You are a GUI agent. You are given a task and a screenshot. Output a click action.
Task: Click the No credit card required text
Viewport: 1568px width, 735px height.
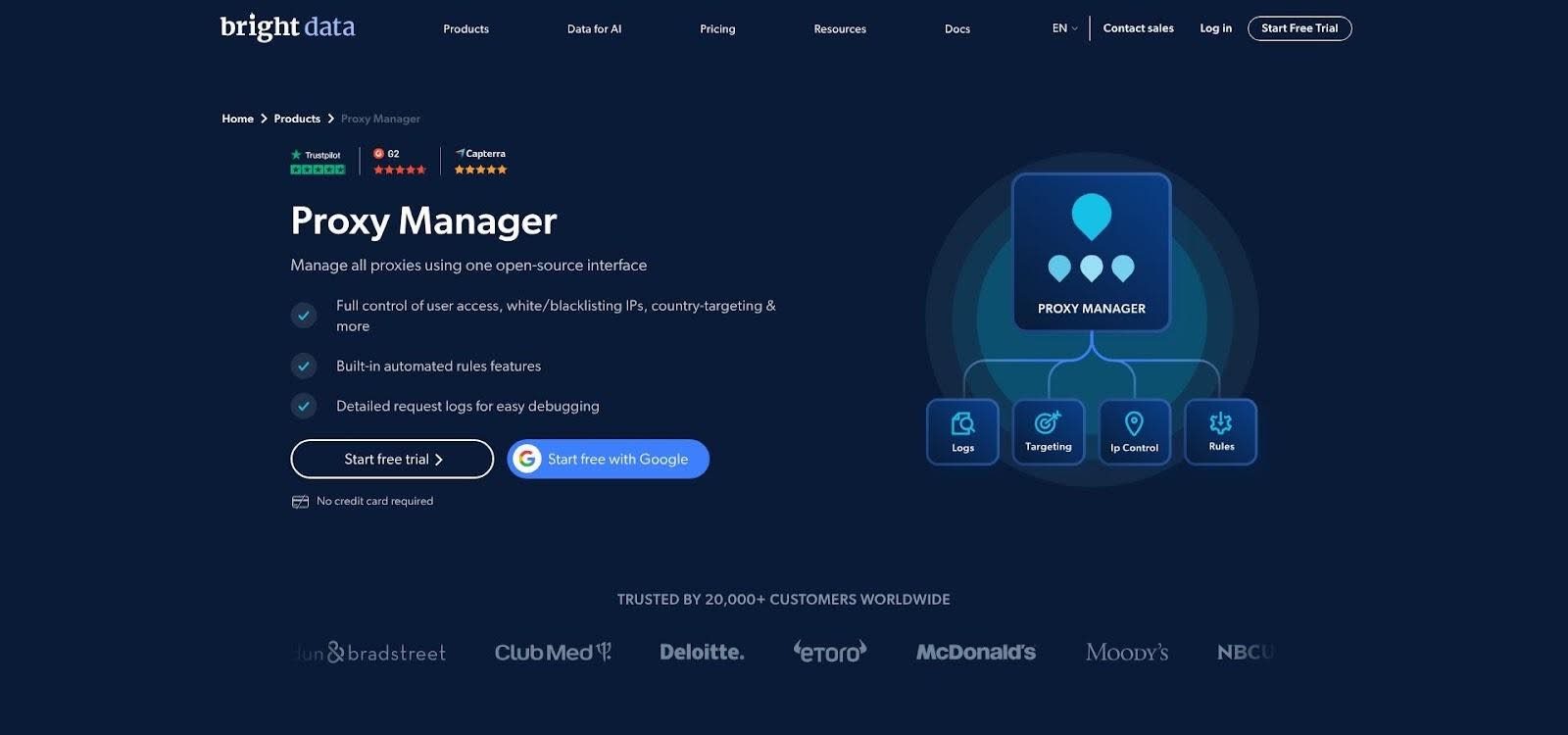(x=374, y=501)
